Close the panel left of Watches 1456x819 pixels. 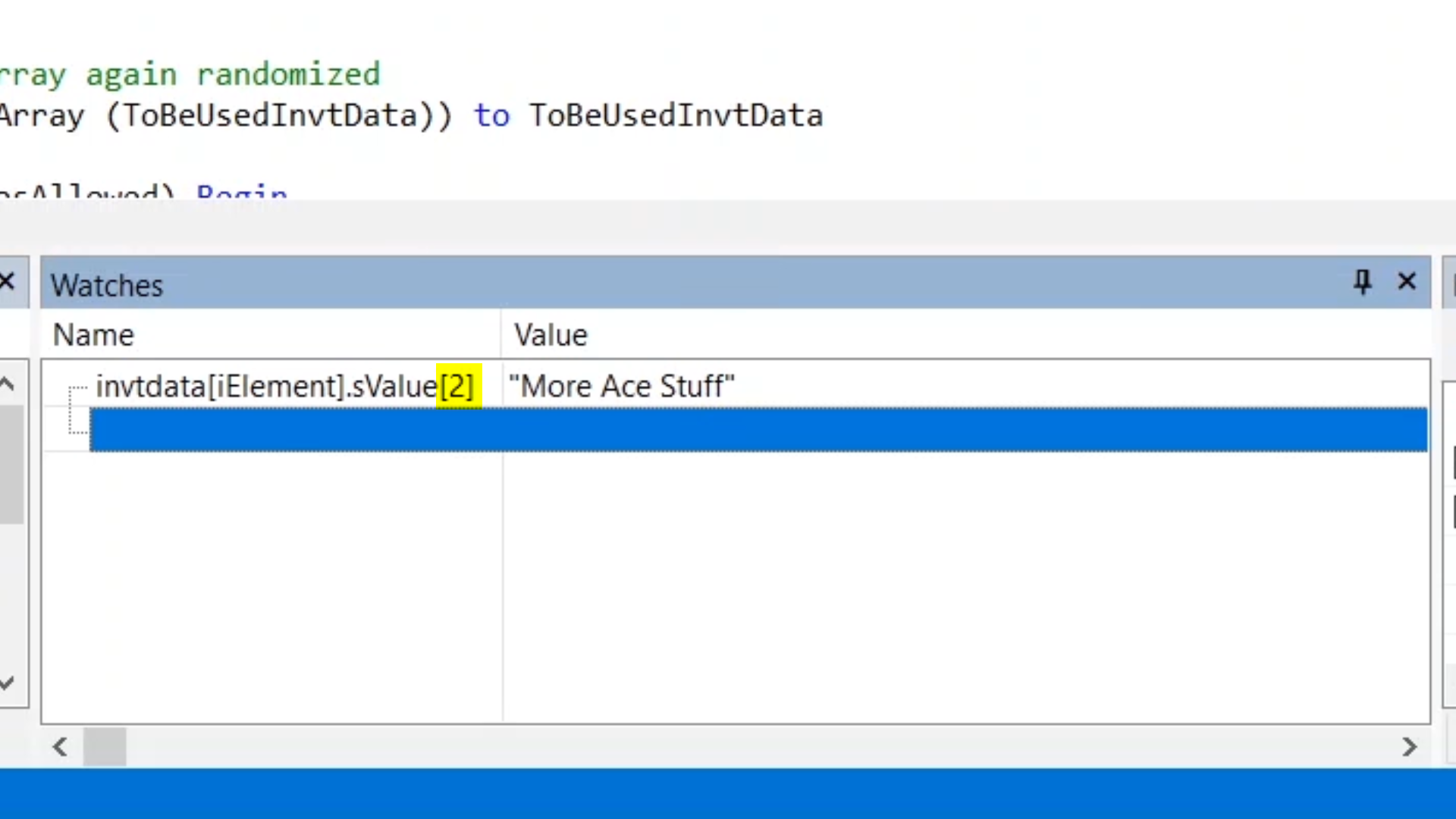click(x=8, y=282)
